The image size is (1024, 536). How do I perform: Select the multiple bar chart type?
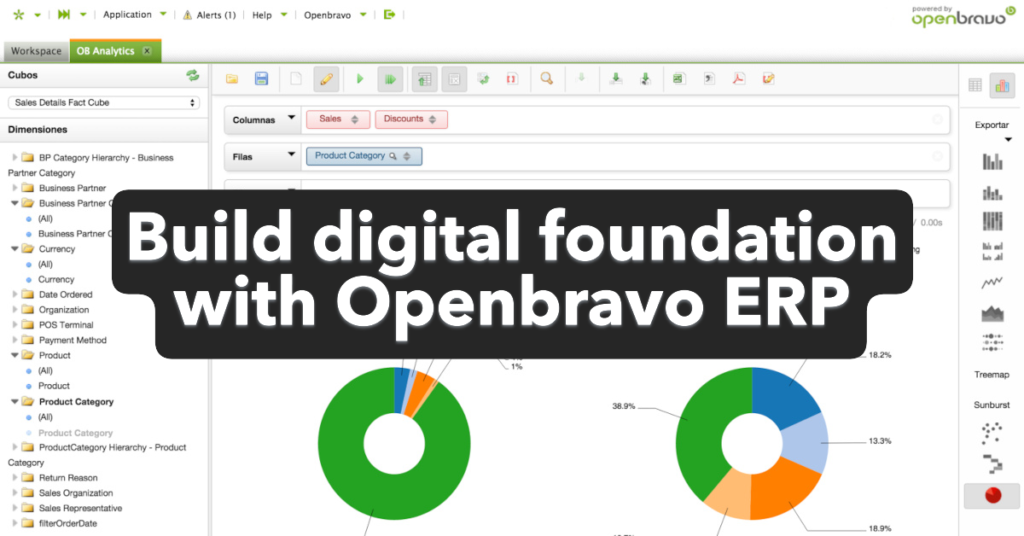[x=992, y=251]
